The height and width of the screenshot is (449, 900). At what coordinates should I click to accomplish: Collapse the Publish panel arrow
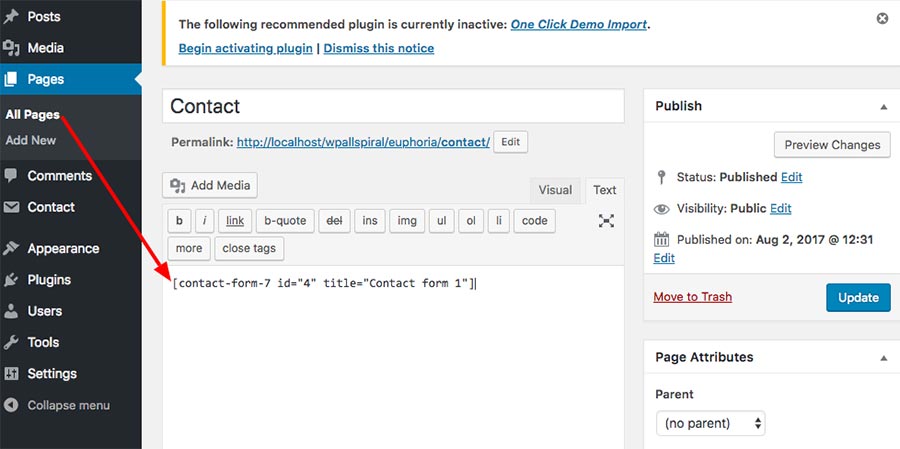pos(883,106)
